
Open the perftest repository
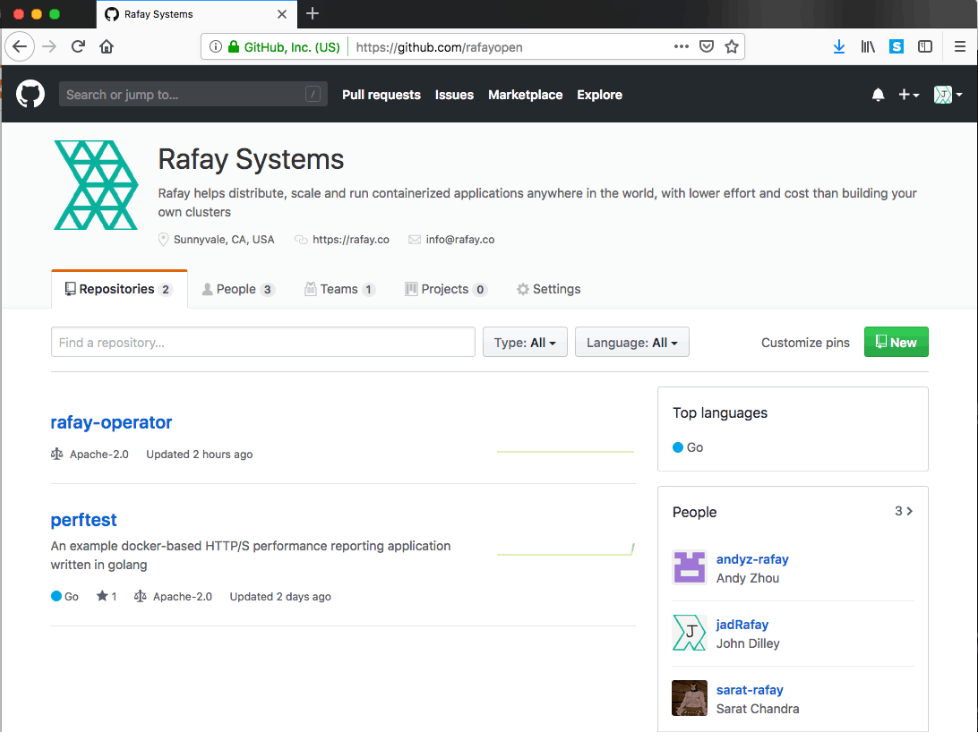(x=84, y=520)
